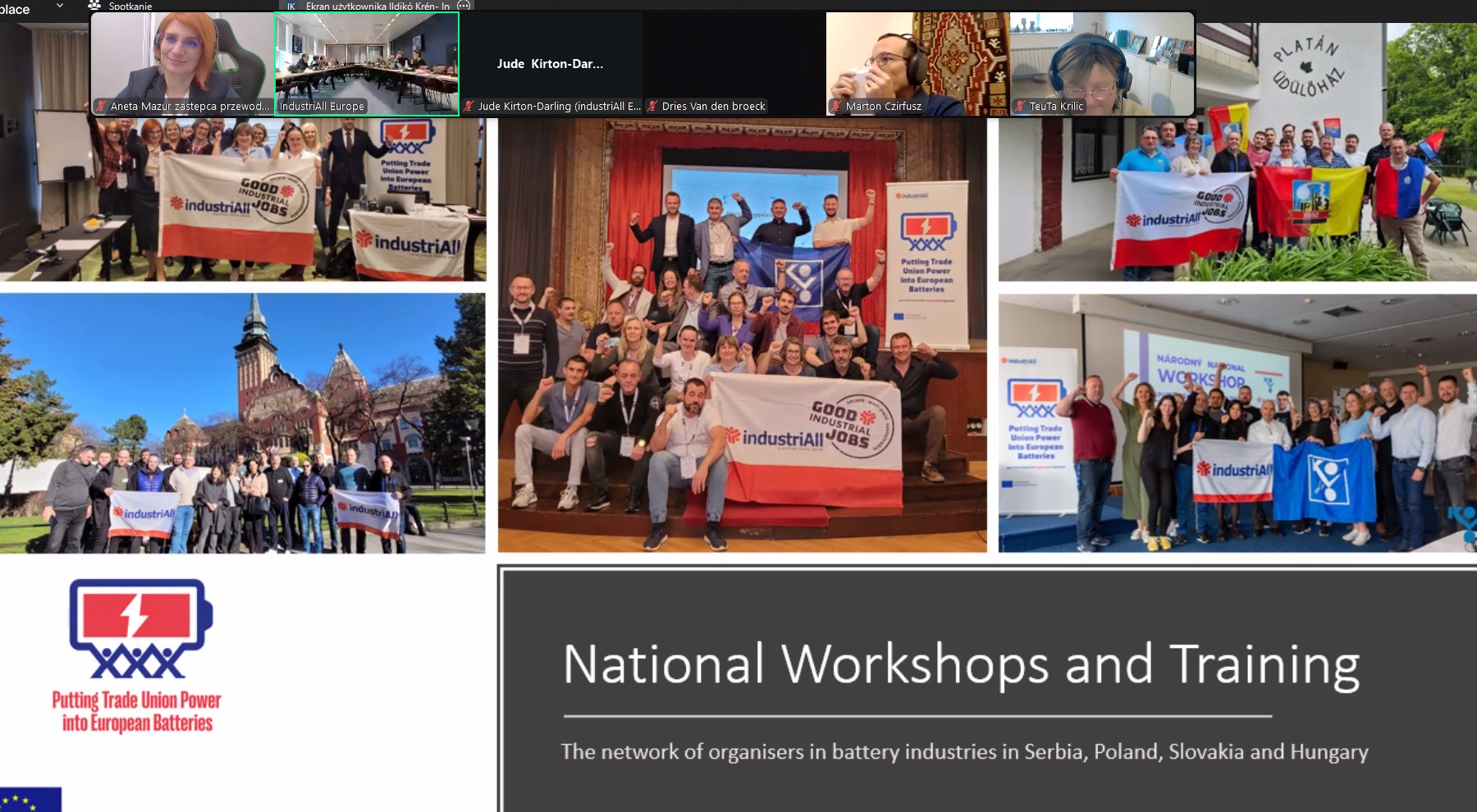The height and width of the screenshot is (812, 1477).
Task: Click muted mic icon beside Jude Kirton-Darling label
Action: tap(469, 106)
